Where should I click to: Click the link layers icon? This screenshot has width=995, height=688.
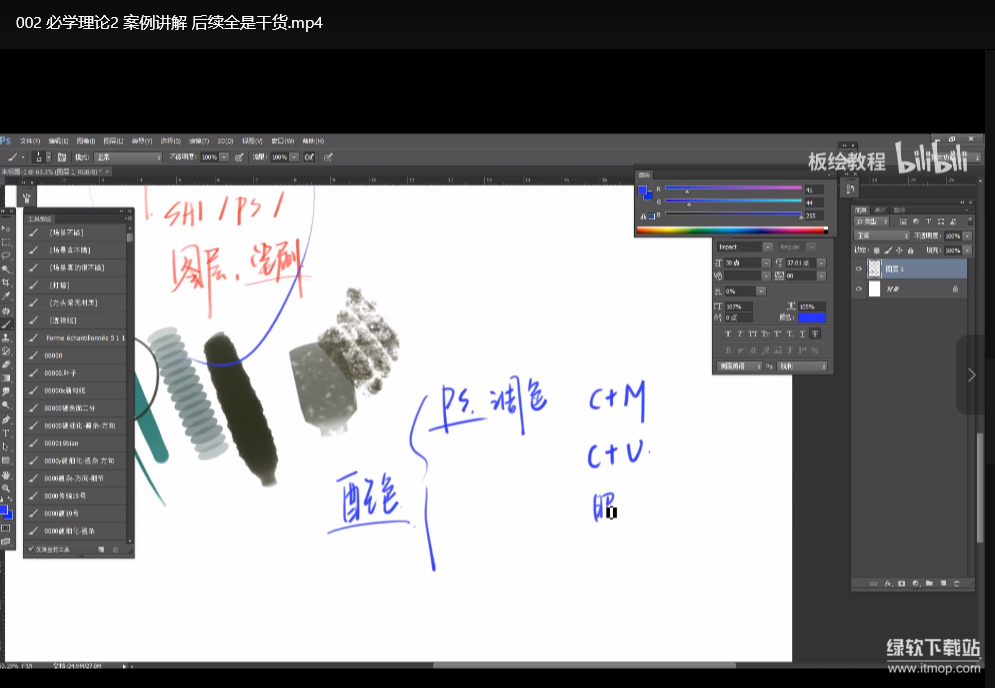[874, 583]
